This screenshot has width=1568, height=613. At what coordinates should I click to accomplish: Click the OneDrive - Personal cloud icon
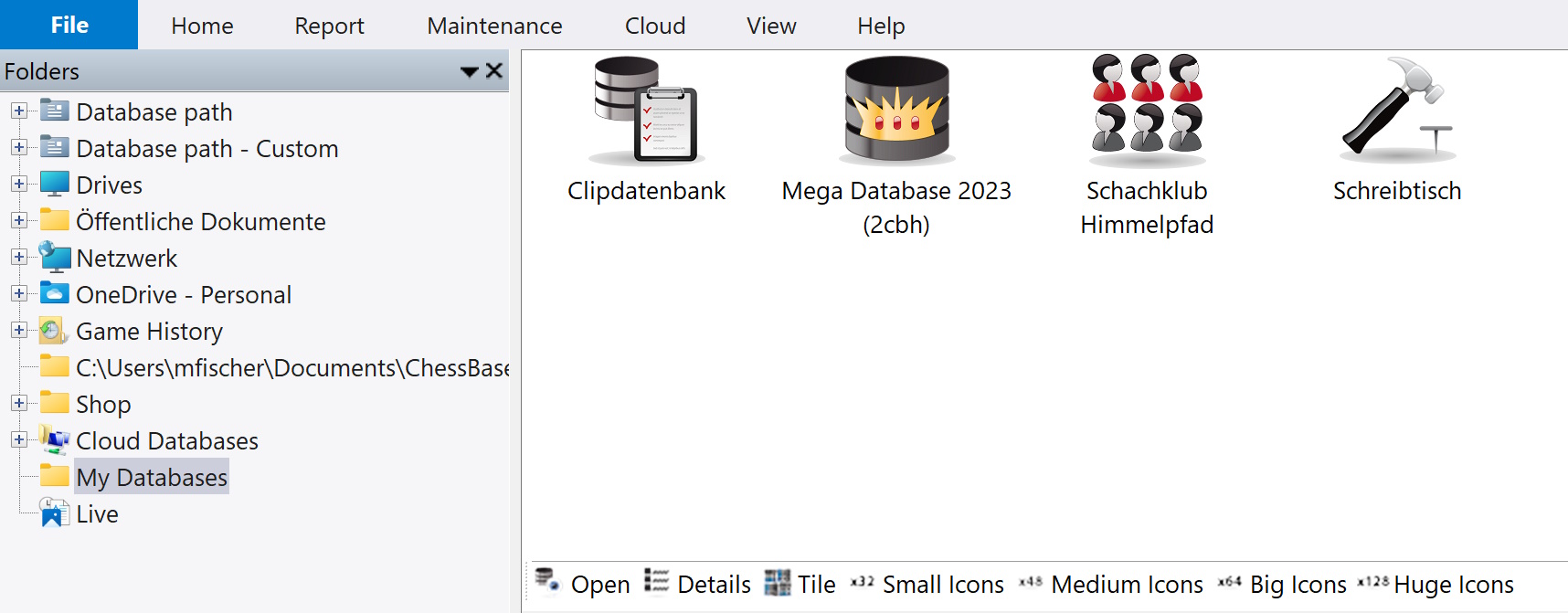click(55, 293)
